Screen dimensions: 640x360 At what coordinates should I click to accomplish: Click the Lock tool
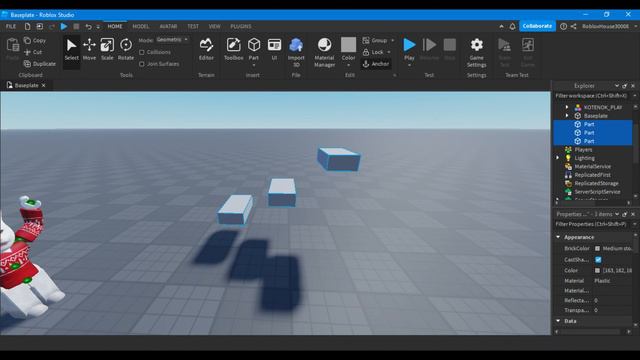(373, 52)
